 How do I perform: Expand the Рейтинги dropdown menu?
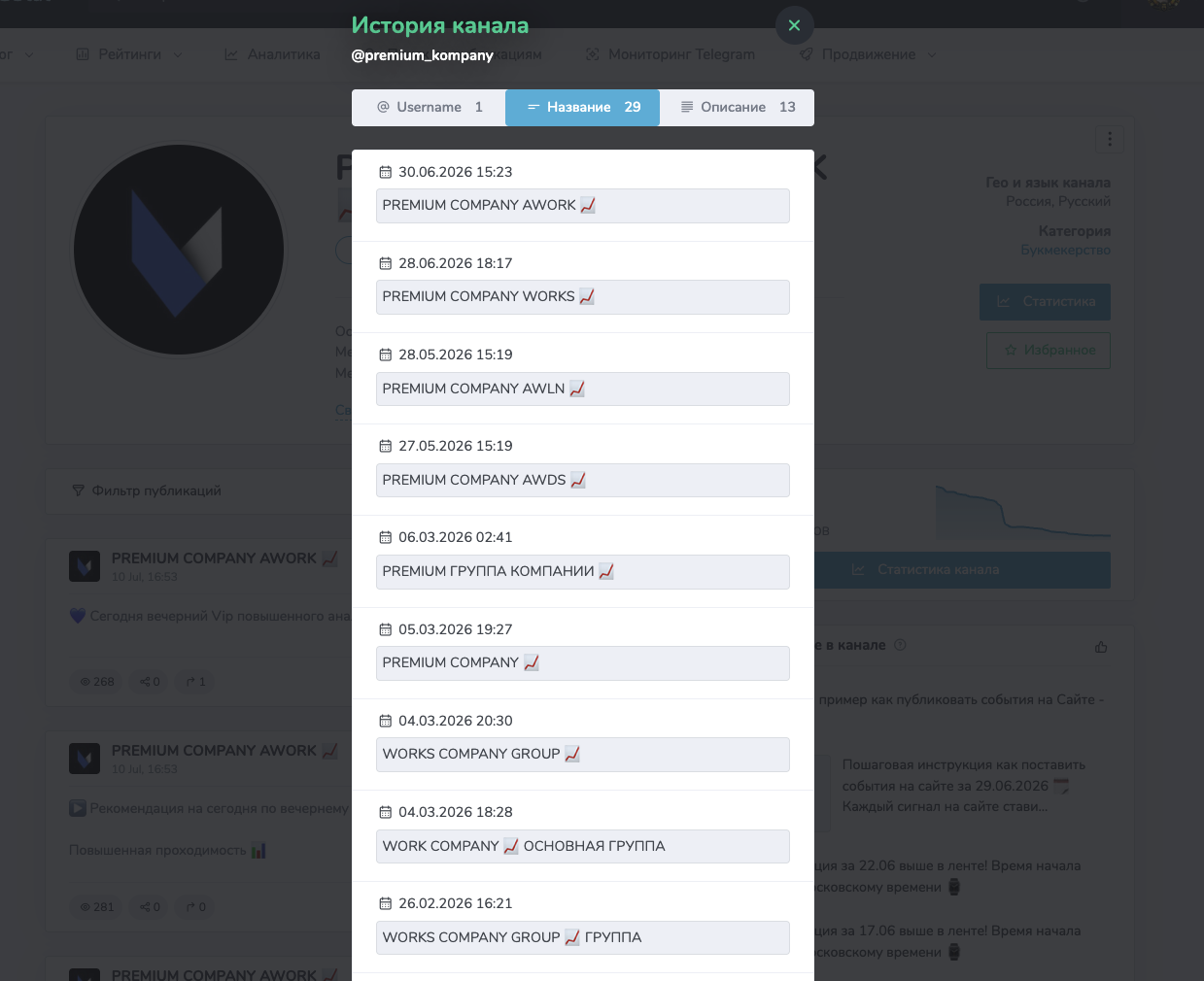tap(129, 54)
